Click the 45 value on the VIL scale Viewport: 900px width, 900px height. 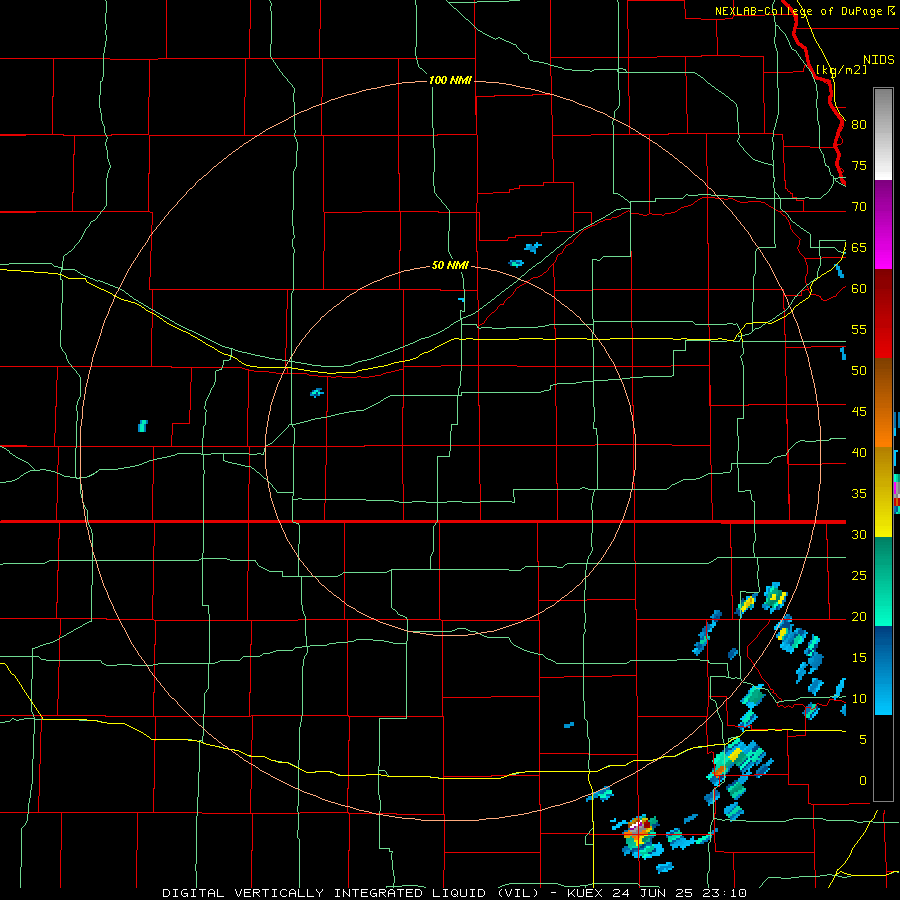click(x=859, y=412)
